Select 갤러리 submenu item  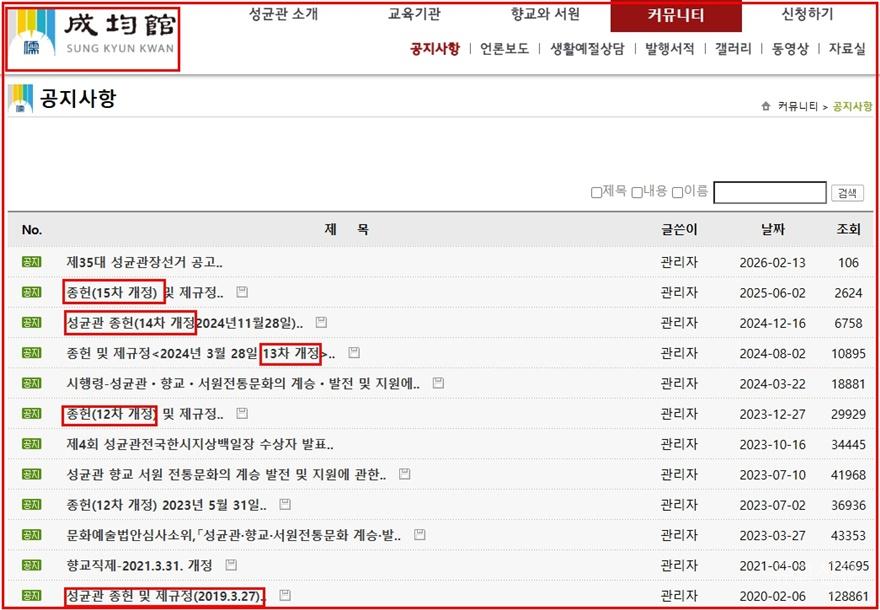click(x=733, y=49)
